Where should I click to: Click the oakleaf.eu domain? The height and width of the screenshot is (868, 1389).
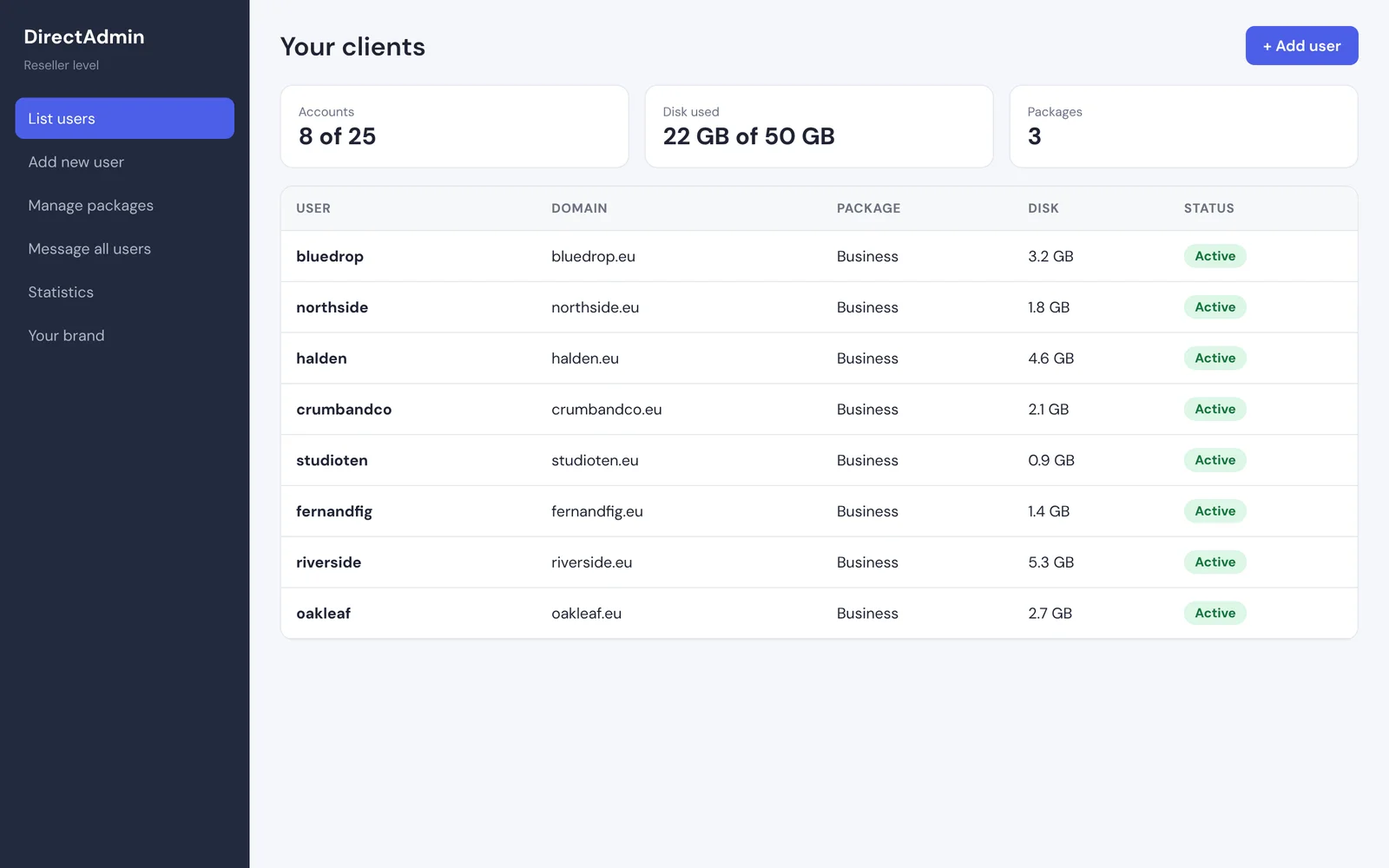[586, 614]
